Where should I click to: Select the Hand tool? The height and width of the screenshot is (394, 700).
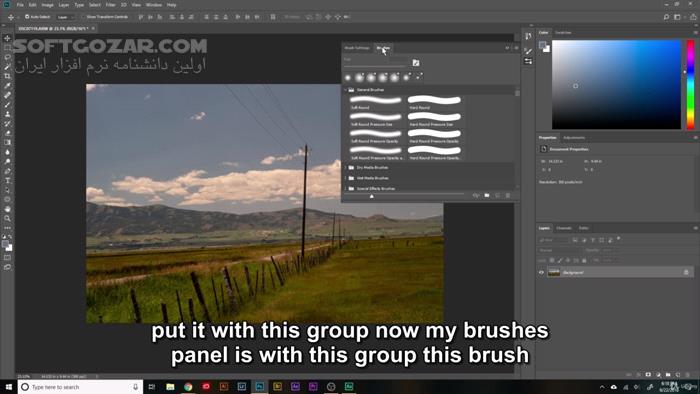7,209
